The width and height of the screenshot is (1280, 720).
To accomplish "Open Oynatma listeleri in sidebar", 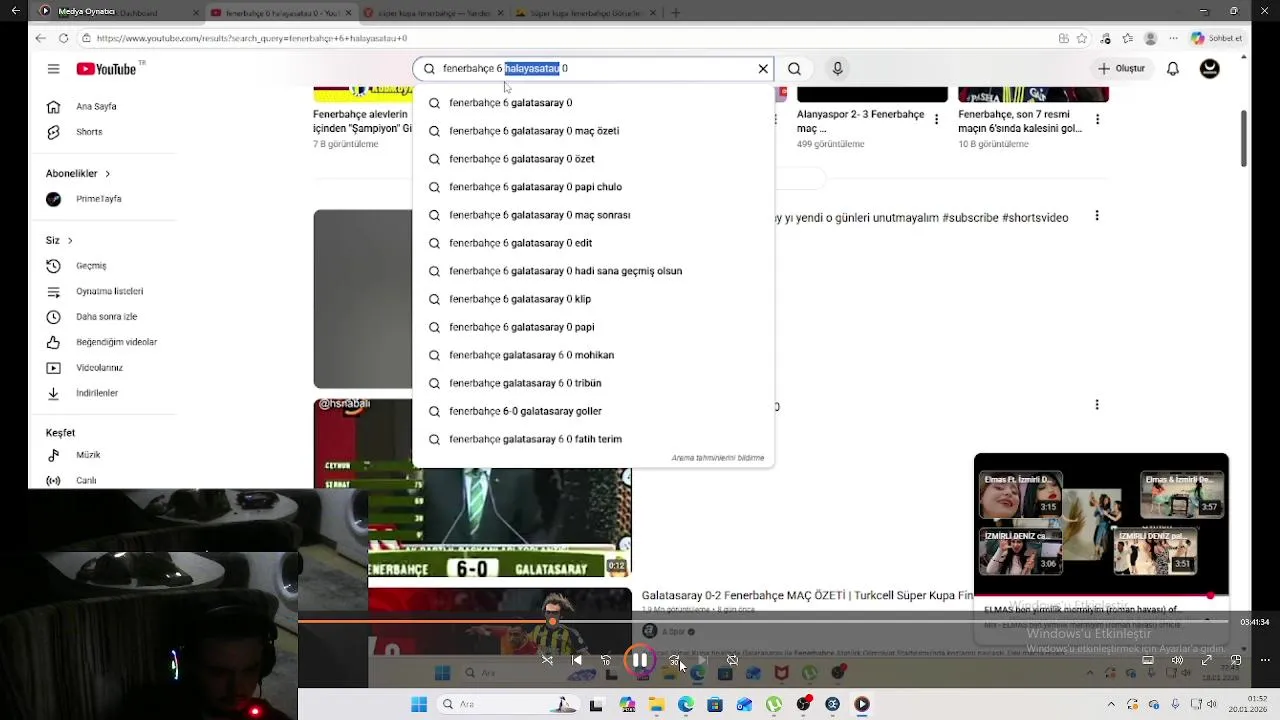I will [x=109, y=291].
